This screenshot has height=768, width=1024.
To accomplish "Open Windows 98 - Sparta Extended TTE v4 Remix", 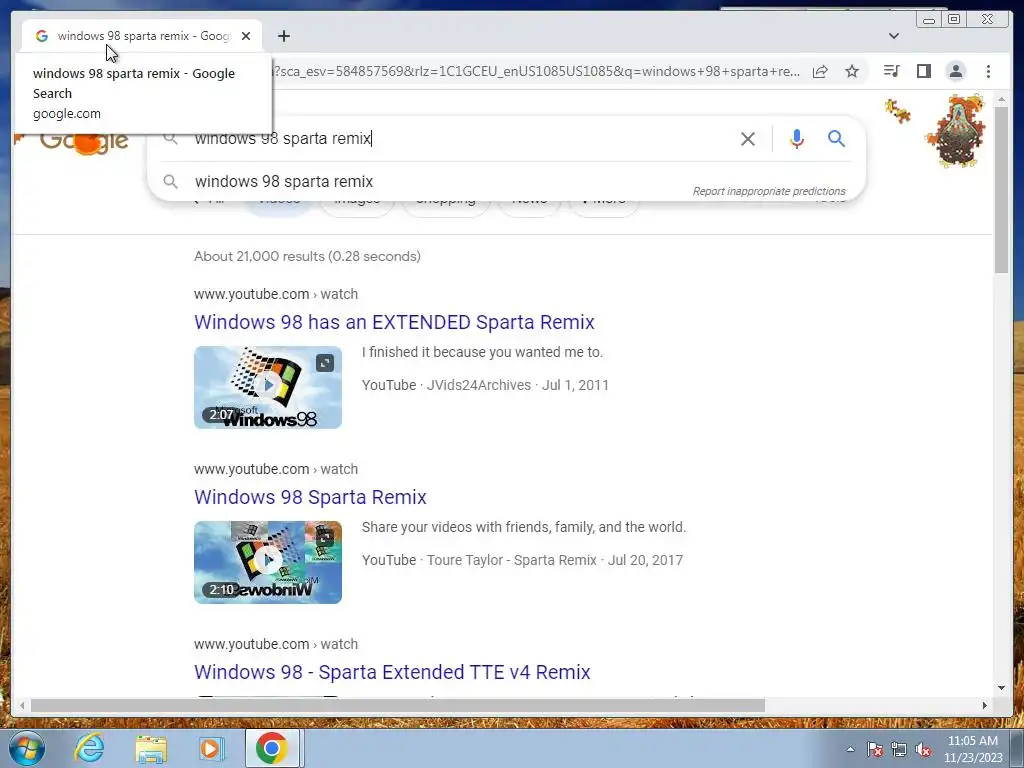I will pyautogui.click(x=392, y=672).
